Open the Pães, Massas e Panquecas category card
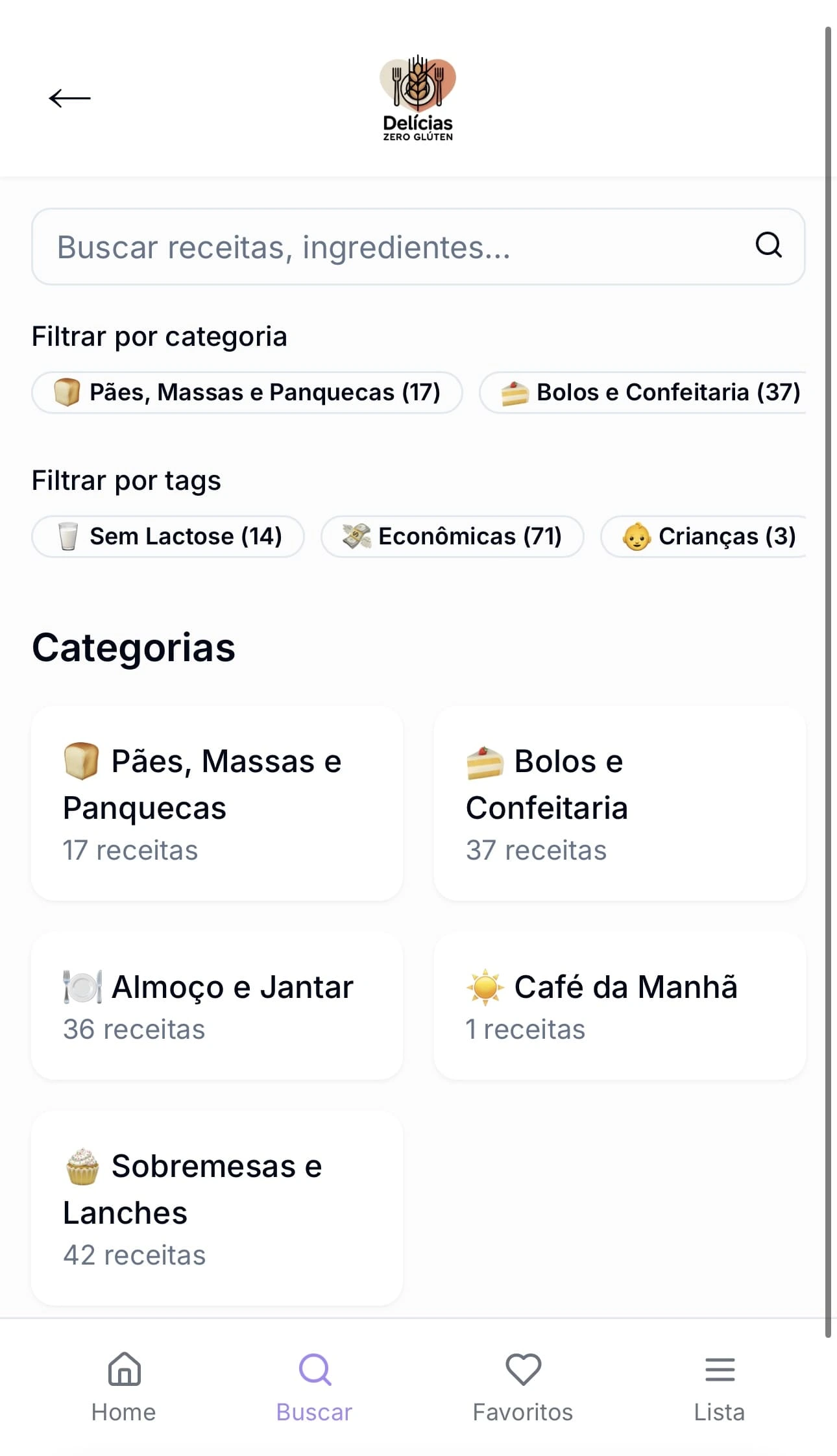The height and width of the screenshot is (1456, 837). click(217, 803)
